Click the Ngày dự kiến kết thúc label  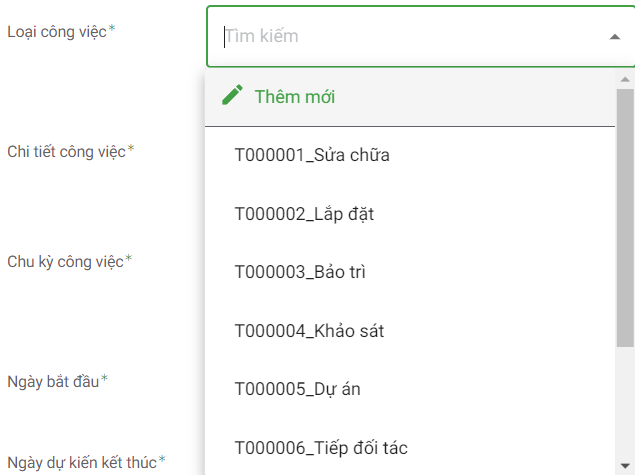82,462
